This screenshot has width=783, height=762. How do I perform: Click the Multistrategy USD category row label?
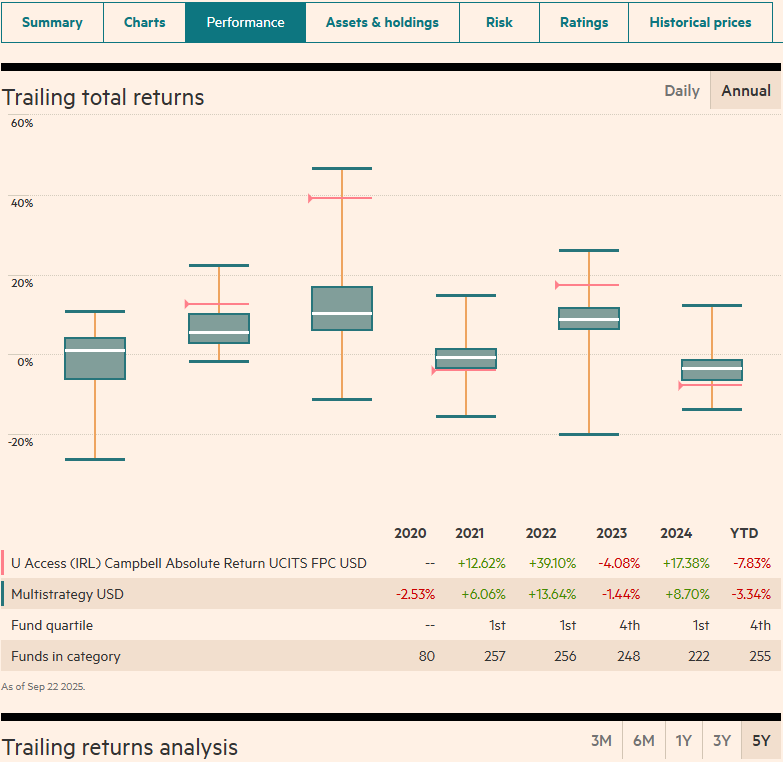[67, 594]
